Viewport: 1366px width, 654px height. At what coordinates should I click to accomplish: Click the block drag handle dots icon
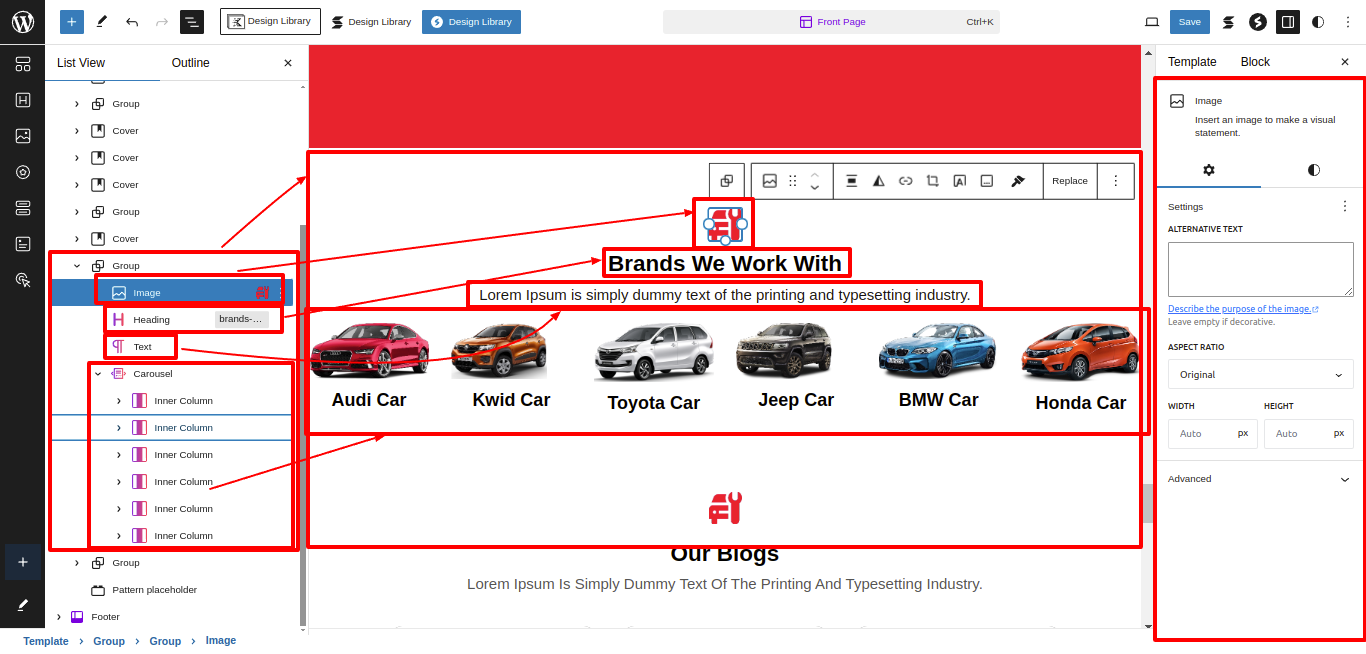coord(793,181)
